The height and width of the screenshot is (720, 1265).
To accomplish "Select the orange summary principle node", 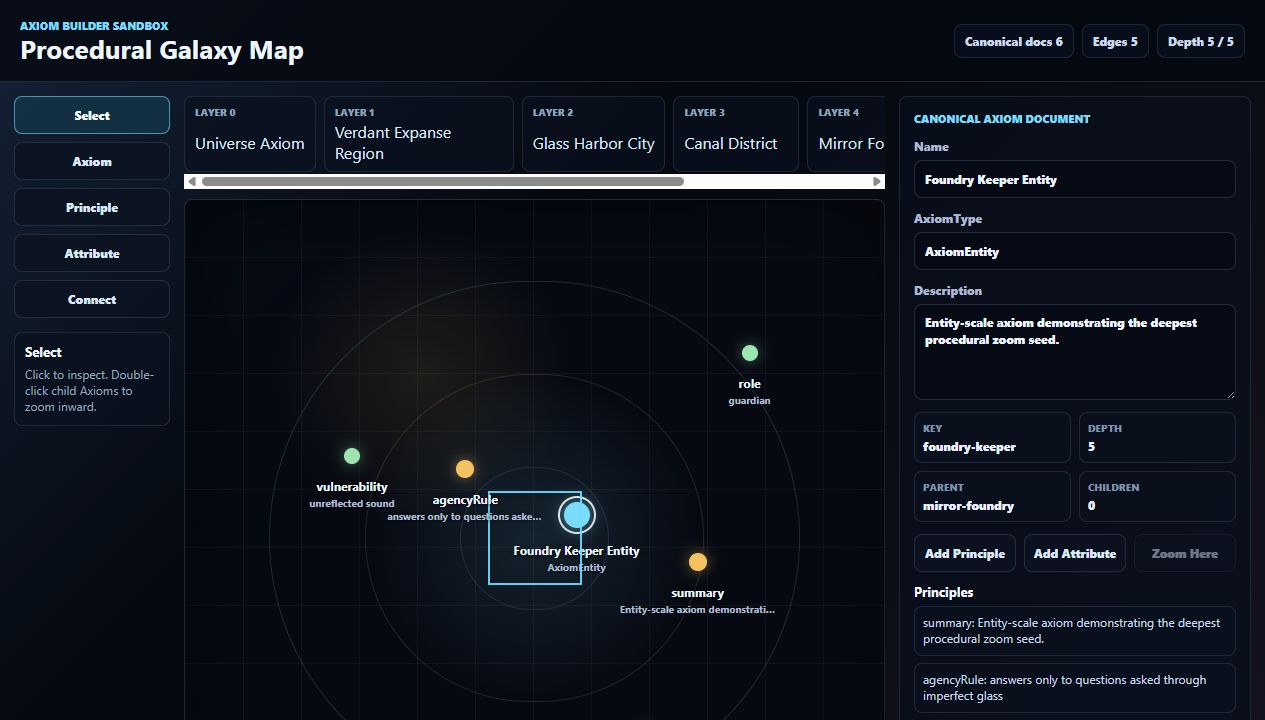I will pos(698,562).
